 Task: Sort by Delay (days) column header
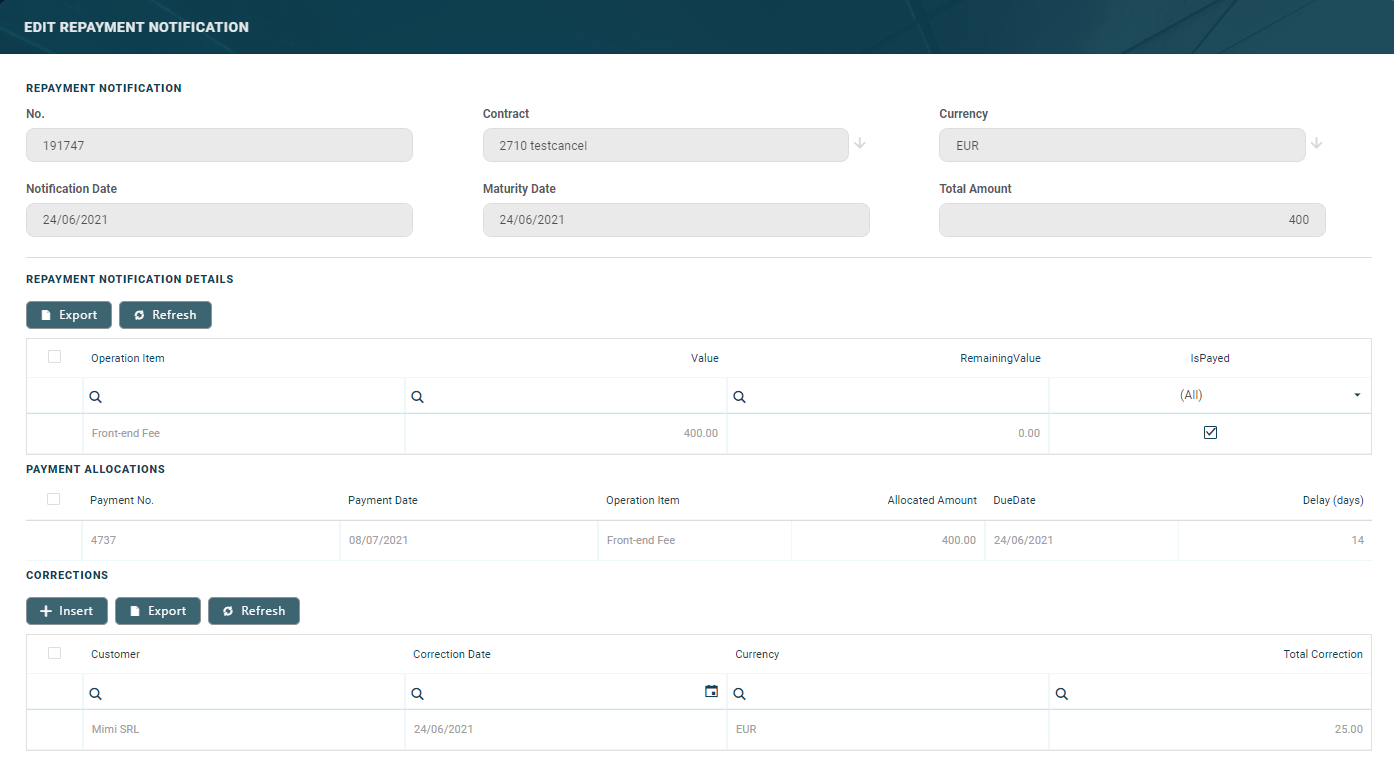click(1332, 500)
